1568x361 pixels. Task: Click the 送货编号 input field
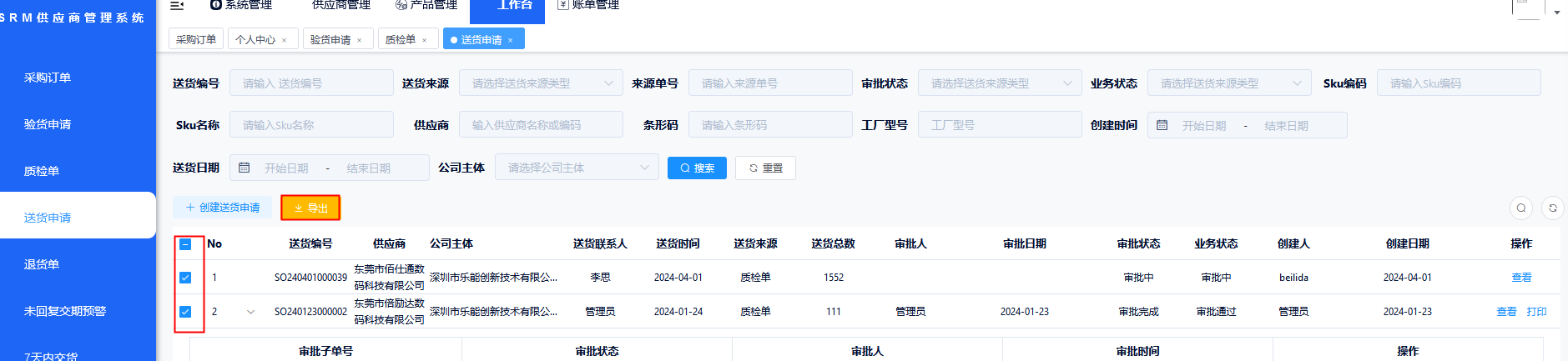tap(311, 83)
